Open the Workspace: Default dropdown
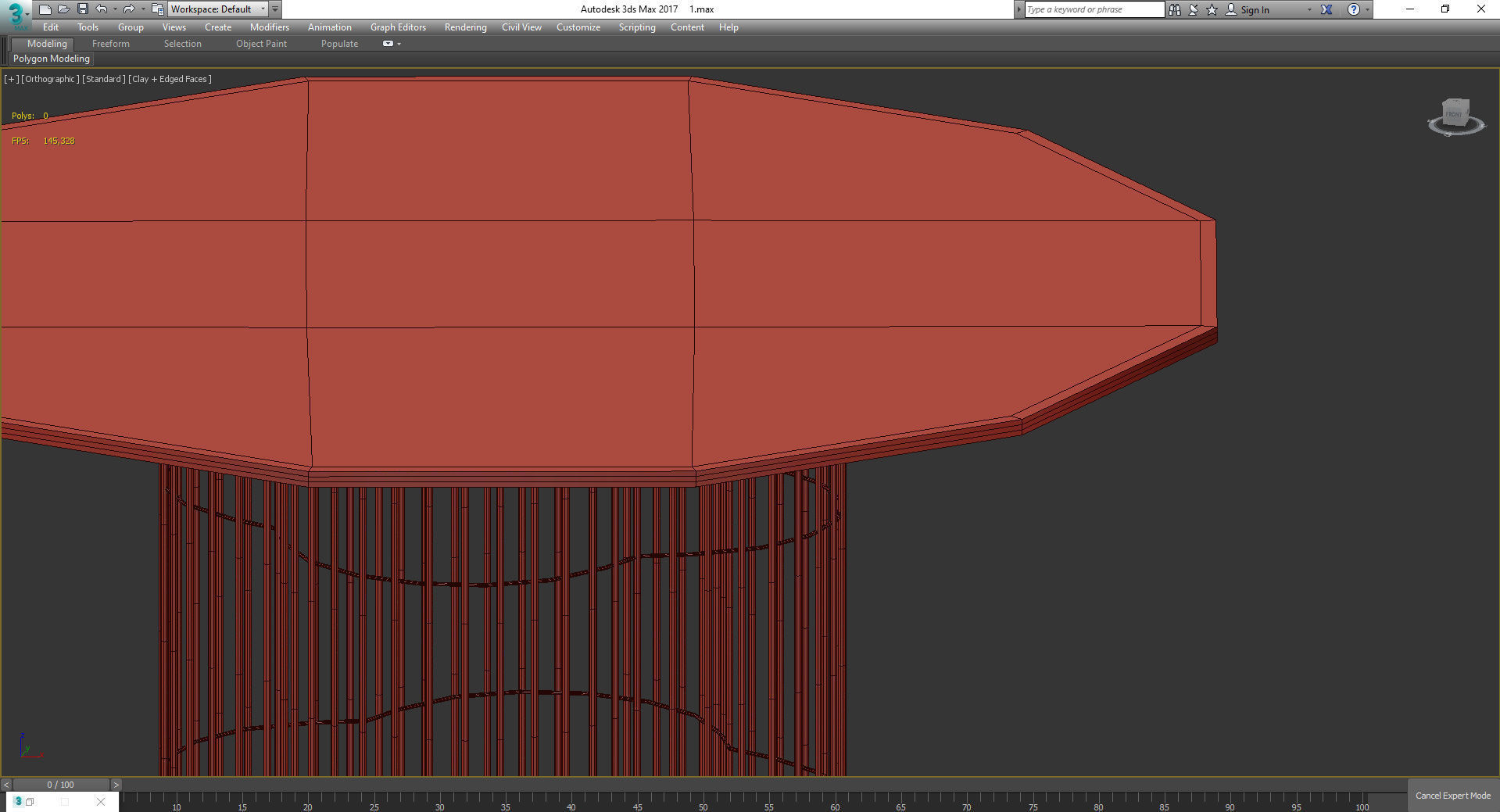Image resolution: width=1500 pixels, height=812 pixels. point(218,9)
